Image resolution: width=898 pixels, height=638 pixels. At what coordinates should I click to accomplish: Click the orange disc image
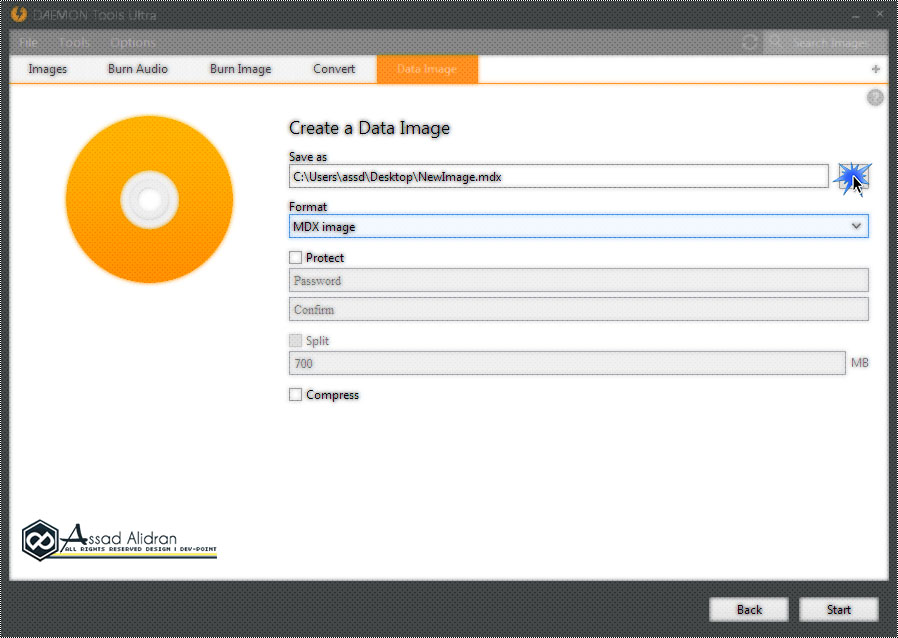(149, 199)
